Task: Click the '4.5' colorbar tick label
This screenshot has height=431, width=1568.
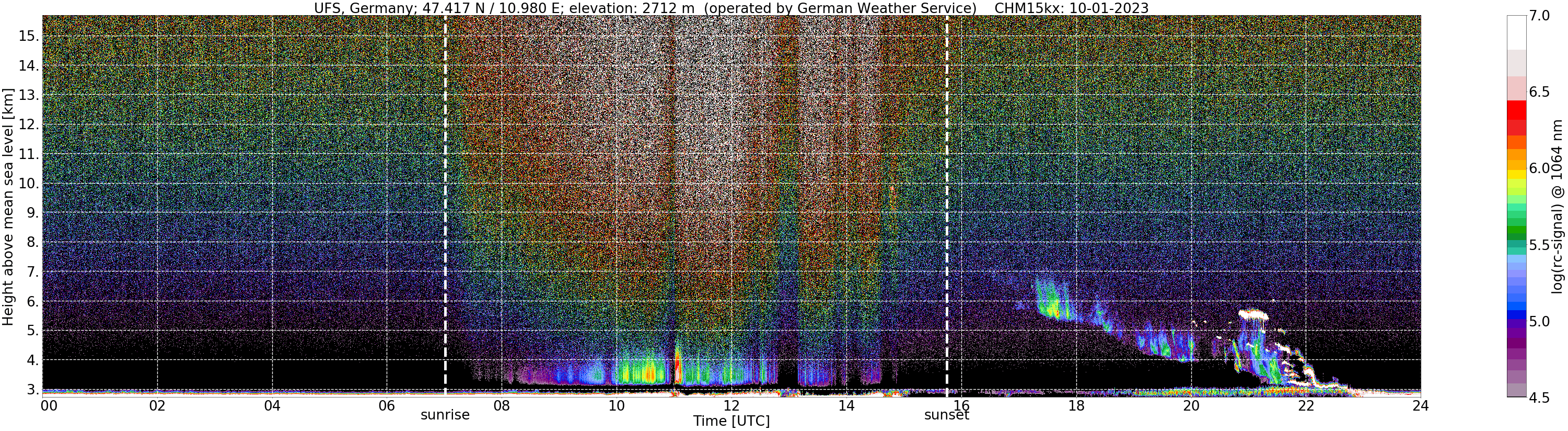Action: [x=1539, y=398]
